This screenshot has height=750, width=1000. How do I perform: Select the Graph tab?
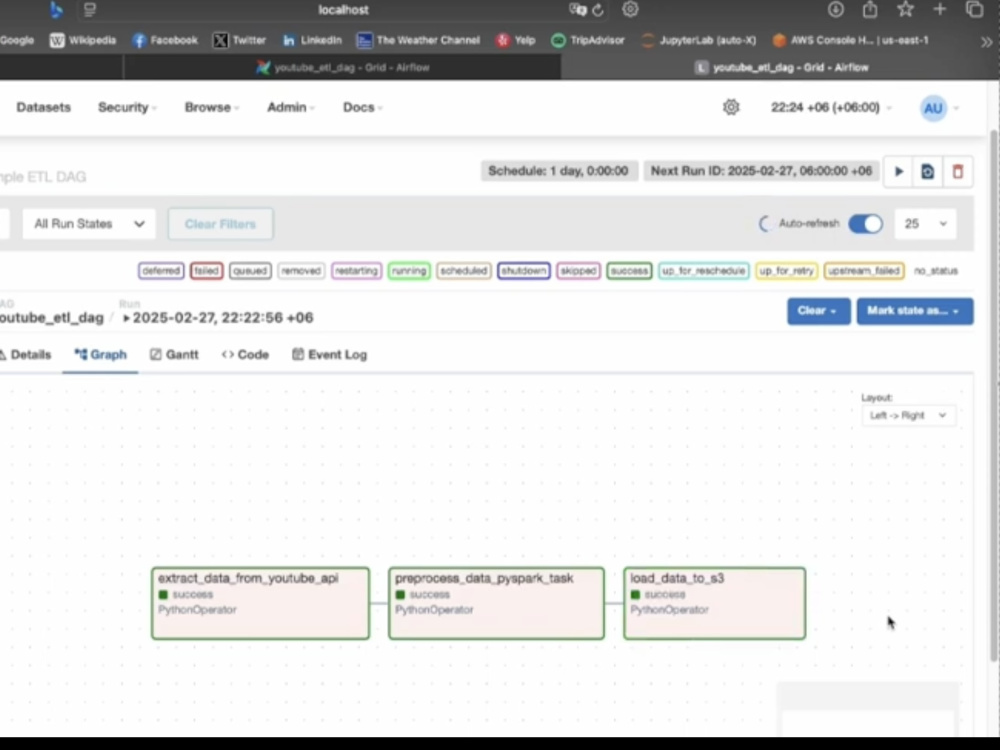pyautogui.click(x=101, y=355)
